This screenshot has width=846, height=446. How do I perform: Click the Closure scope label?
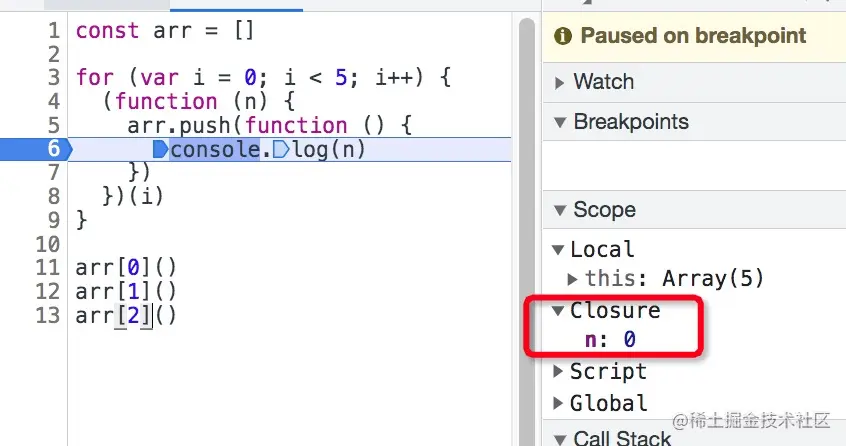click(x=615, y=310)
